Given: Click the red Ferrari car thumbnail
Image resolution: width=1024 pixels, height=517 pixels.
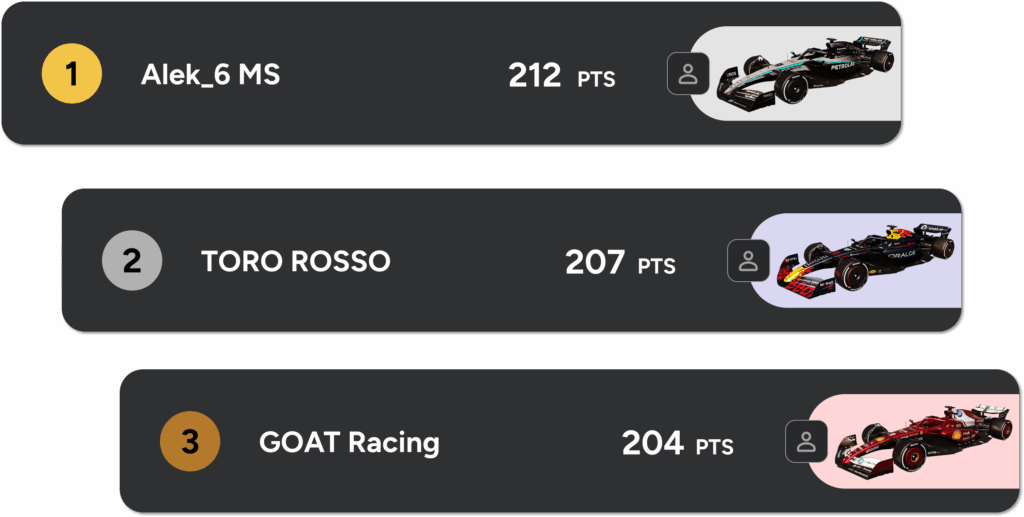Looking at the screenshot, I should coord(923,441).
